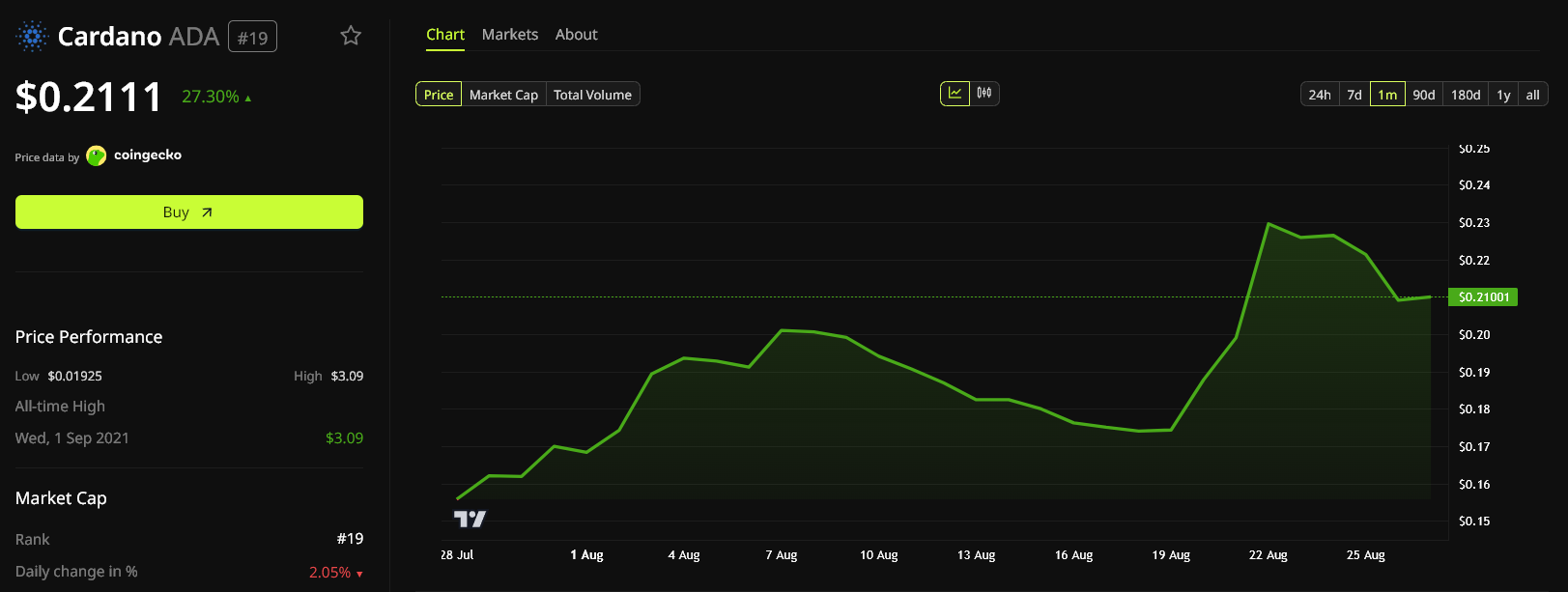Click the High $3.09 value
This screenshot has width=1568, height=592.
tap(347, 376)
